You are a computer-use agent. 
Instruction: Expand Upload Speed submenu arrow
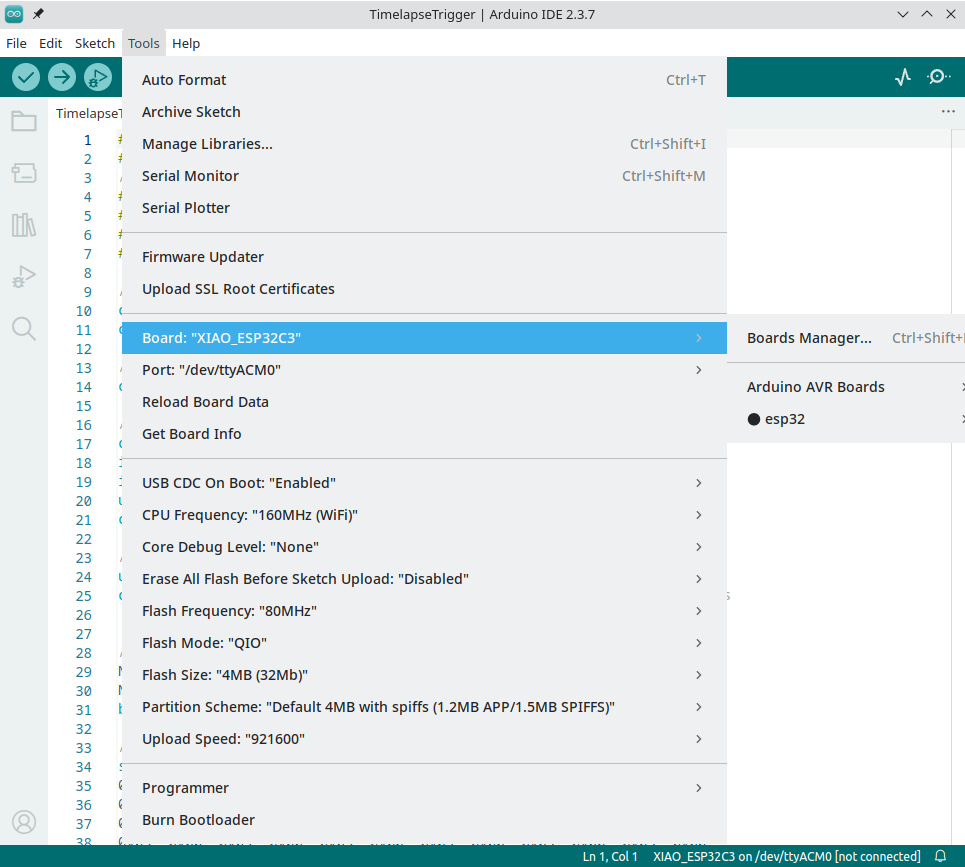pyautogui.click(x=699, y=739)
